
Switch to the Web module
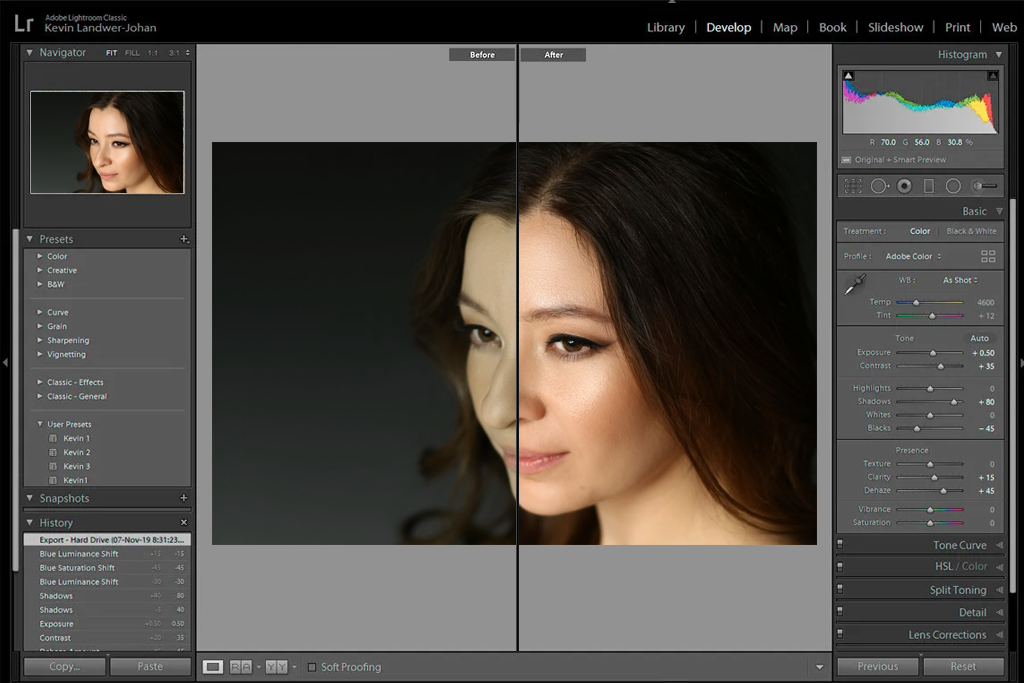[1004, 27]
